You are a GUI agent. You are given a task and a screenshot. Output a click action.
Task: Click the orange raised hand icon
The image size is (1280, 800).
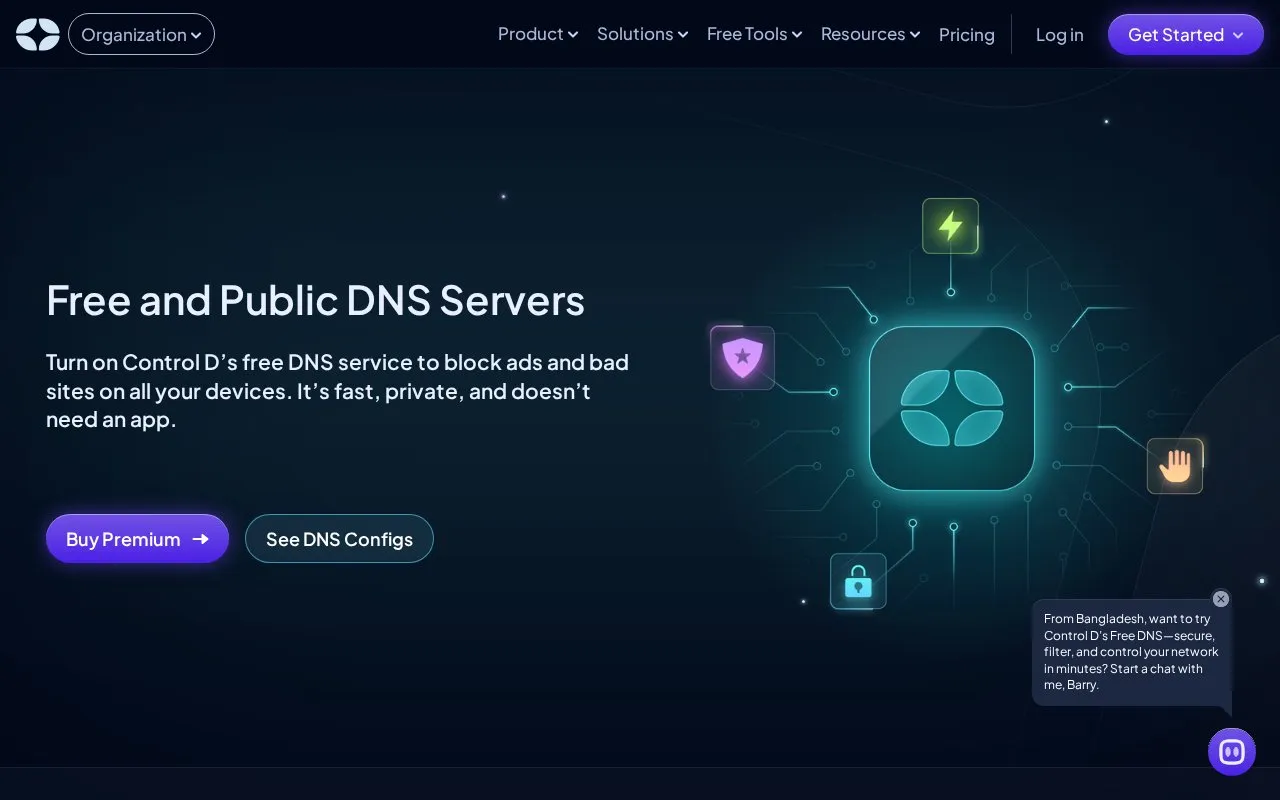[1175, 466]
